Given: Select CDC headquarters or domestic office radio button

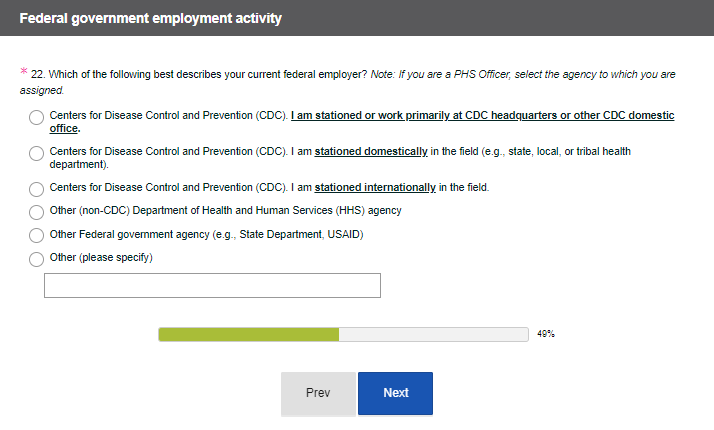Looking at the screenshot, I should pos(37,117).
